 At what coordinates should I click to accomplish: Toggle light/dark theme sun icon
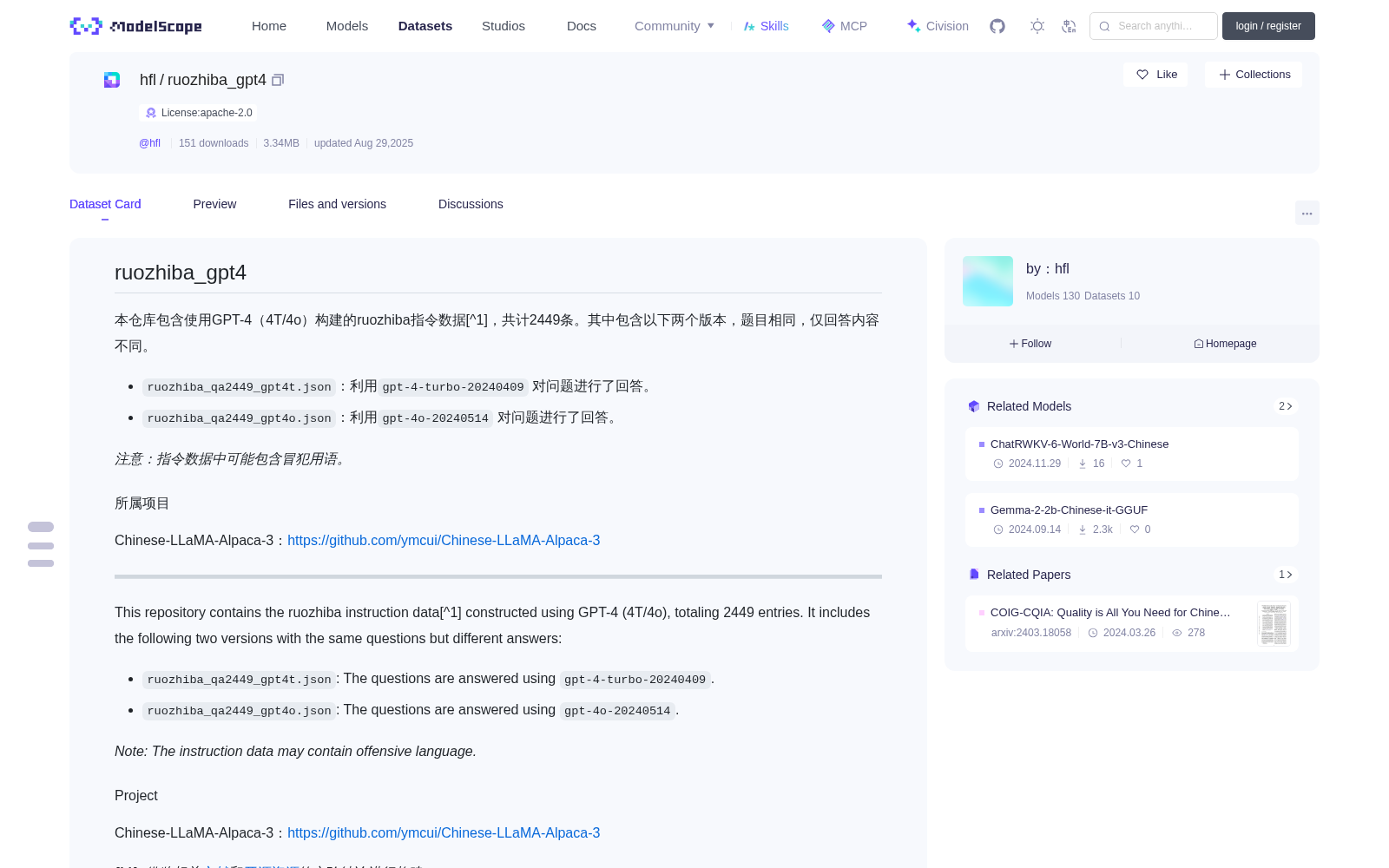(1037, 26)
